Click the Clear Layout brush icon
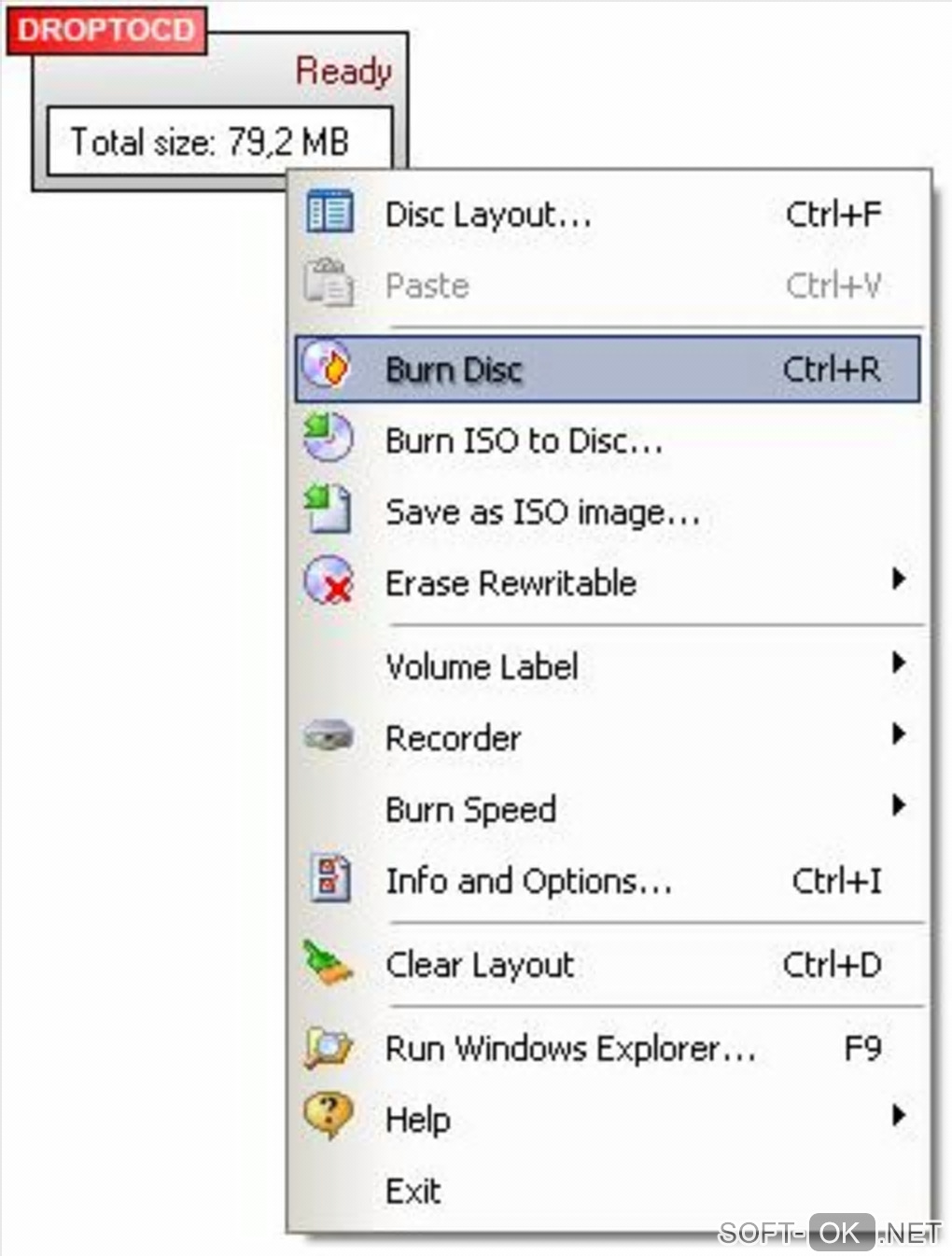Viewport: 952px width, 1256px height. click(x=328, y=962)
